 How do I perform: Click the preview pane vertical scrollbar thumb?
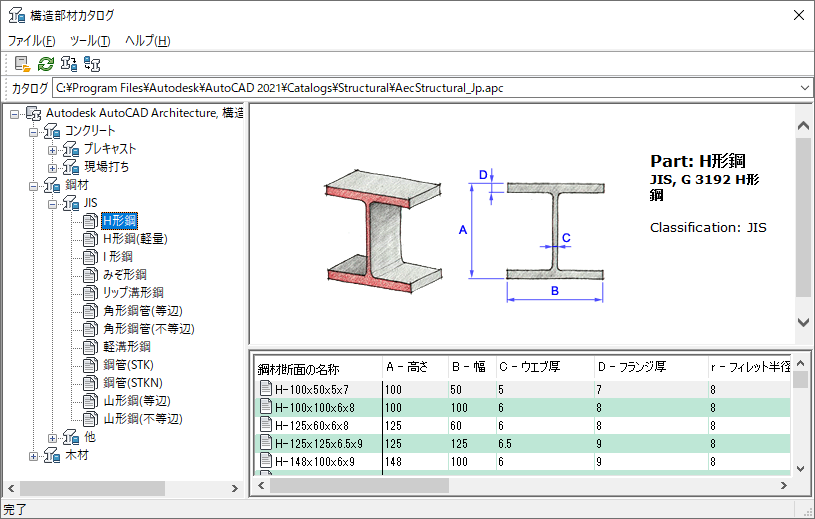[x=803, y=218]
